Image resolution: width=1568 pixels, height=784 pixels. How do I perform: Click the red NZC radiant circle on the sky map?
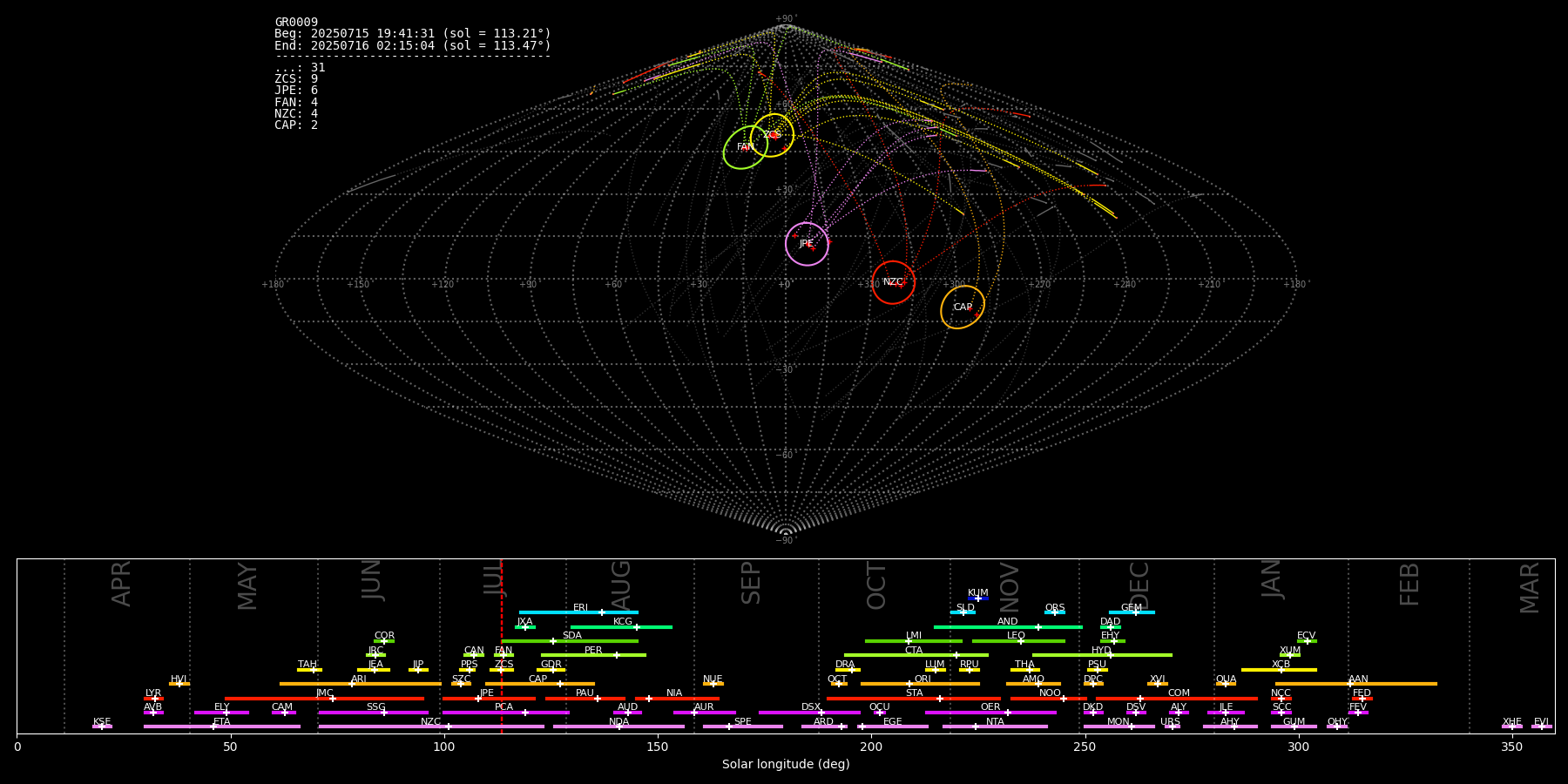coord(894,282)
